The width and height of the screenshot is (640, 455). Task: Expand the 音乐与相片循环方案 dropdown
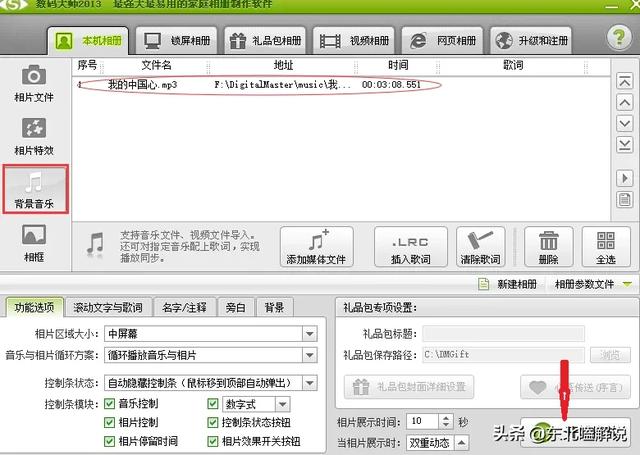click(x=309, y=355)
